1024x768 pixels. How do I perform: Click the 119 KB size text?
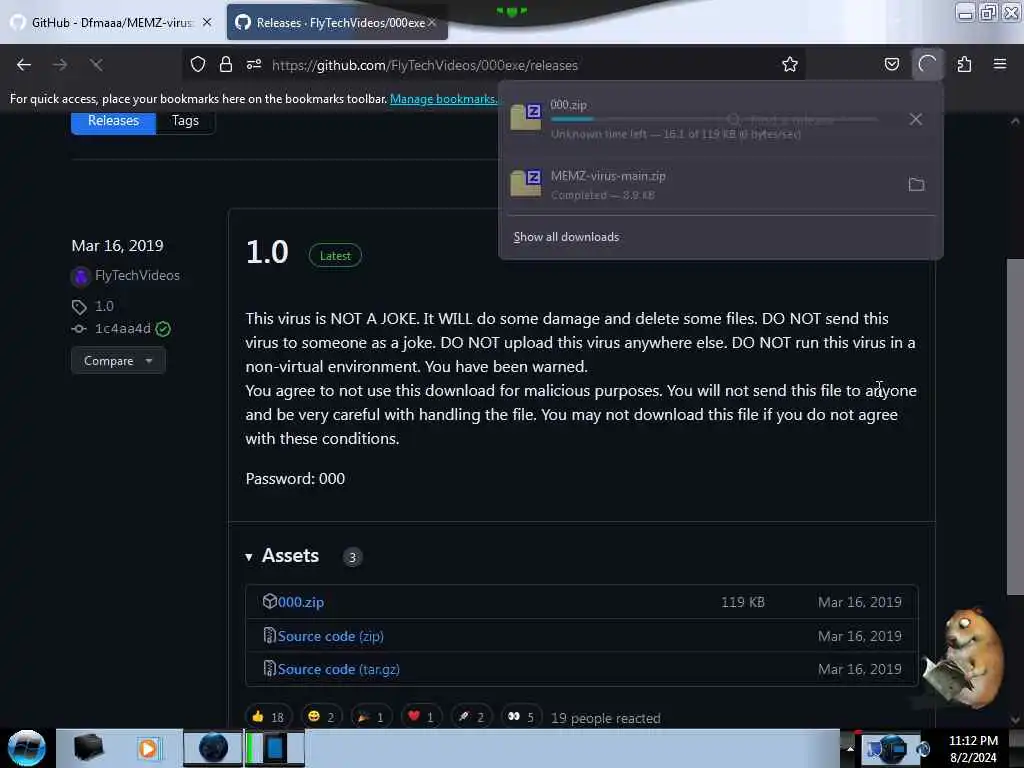click(743, 602)
